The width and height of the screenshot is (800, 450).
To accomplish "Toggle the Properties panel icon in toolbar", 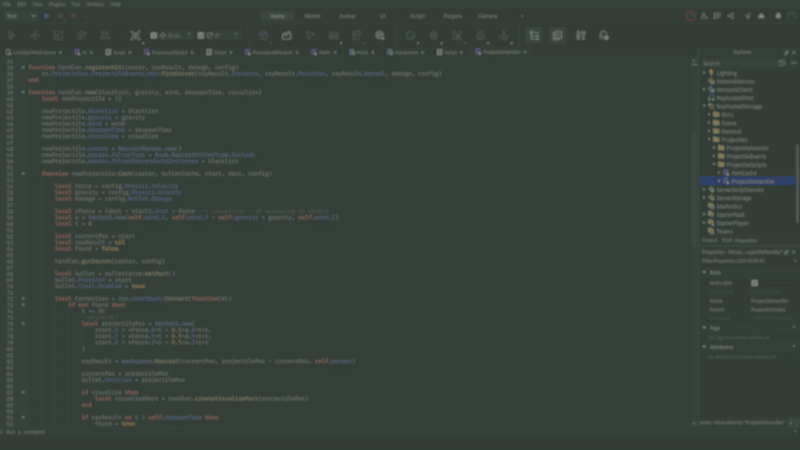I will [558, 36].
